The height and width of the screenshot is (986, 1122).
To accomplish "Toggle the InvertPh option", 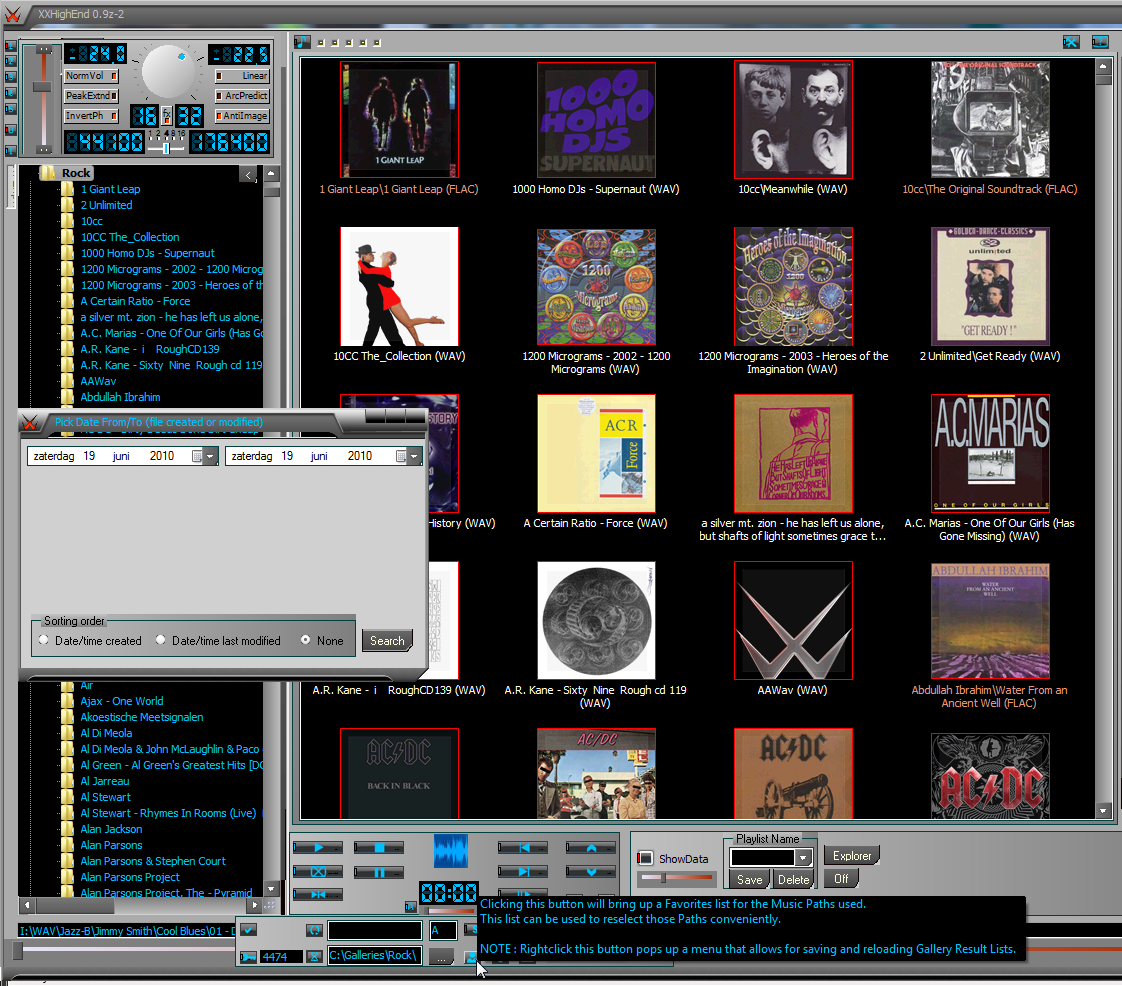I will (x=92, y=116).
